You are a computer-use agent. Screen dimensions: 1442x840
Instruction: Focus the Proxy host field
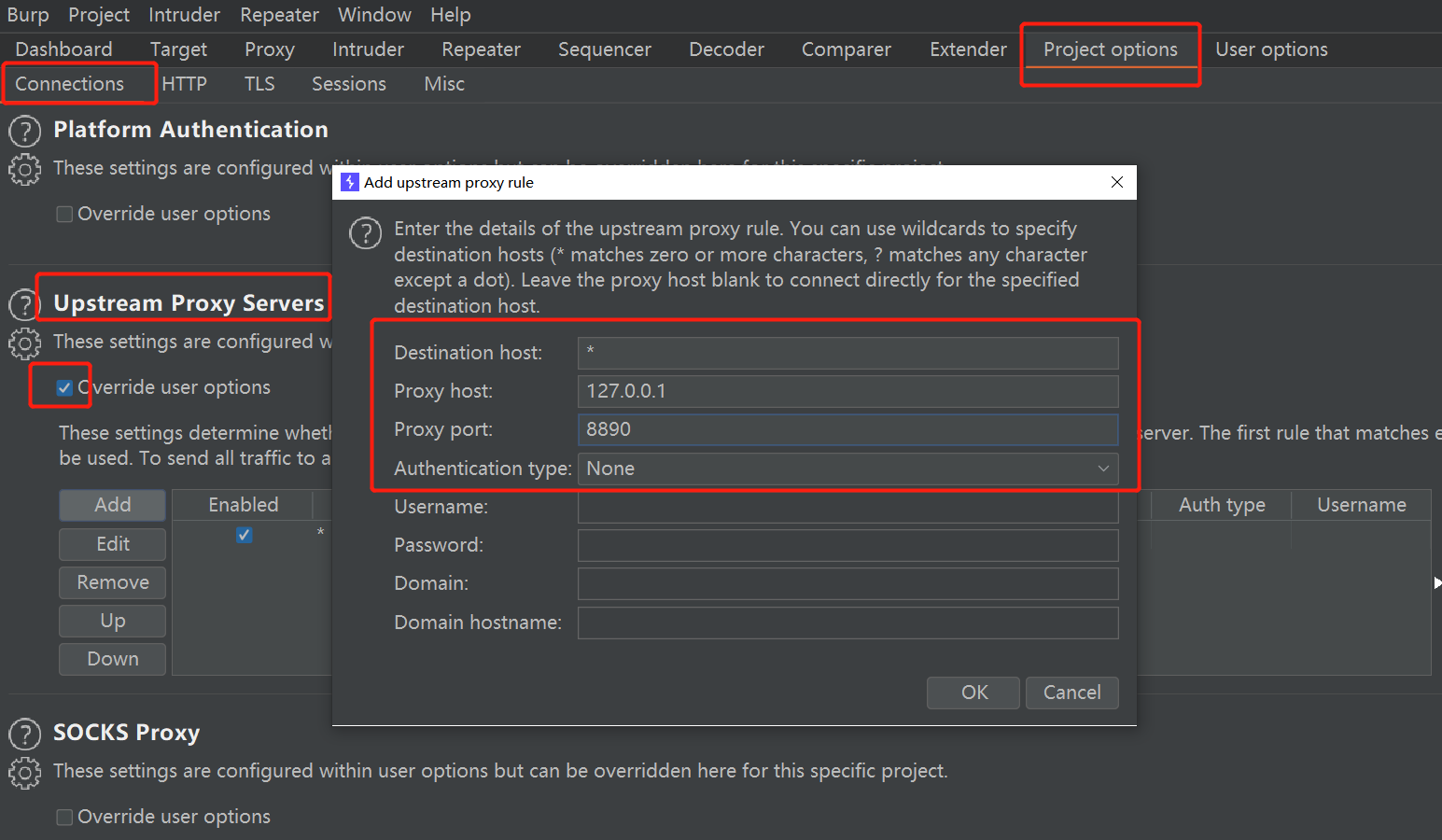pyautogui.click(x=848, y=391)
